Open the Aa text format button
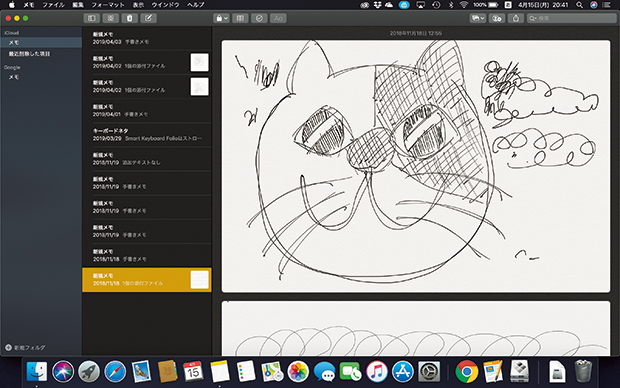This screenshot has height=388, width=620. [x=278, y=18]
